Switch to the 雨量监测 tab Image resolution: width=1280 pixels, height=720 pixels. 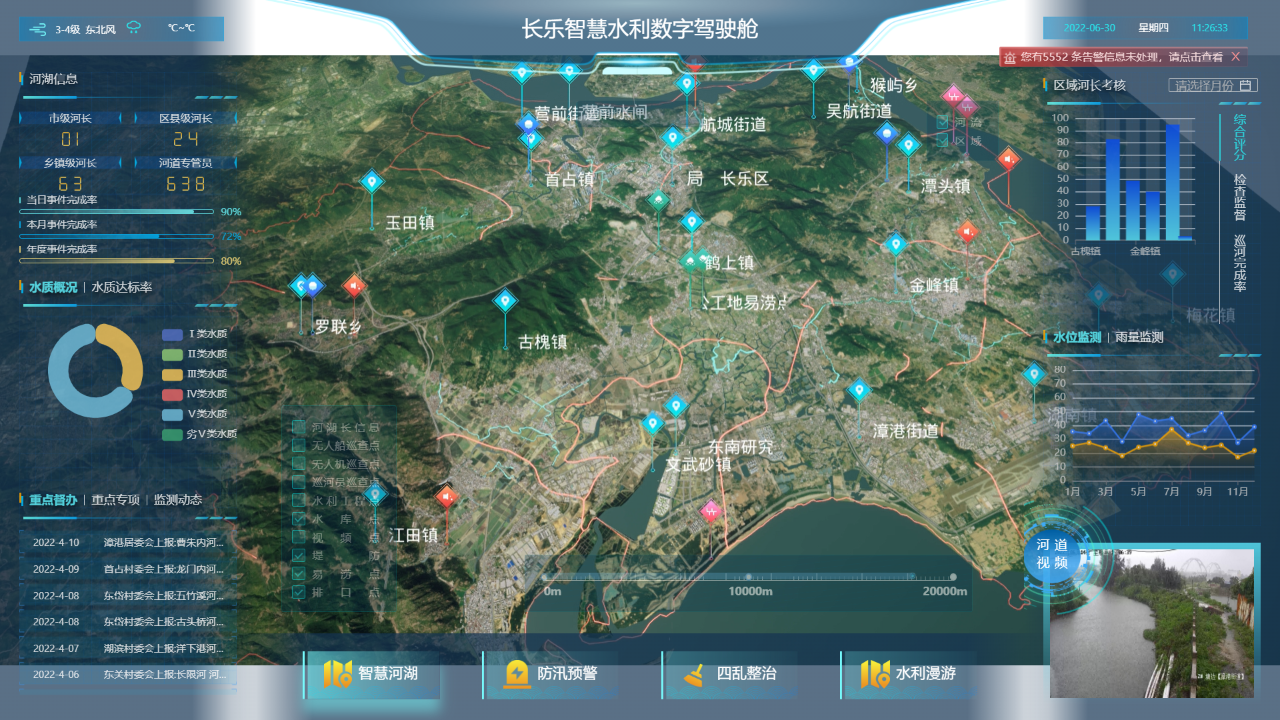[x=1139, y=338]
